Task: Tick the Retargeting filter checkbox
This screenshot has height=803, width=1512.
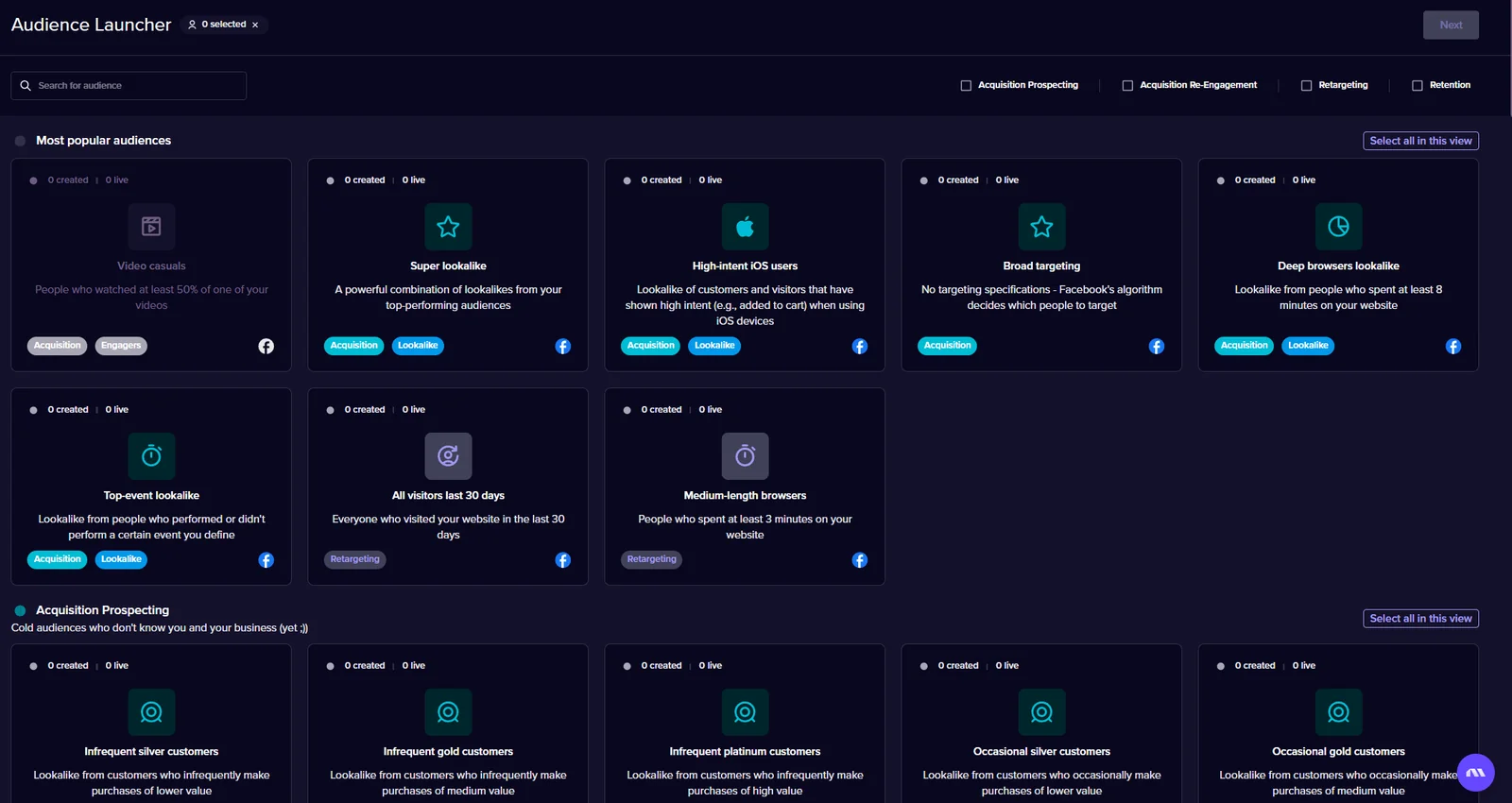Action: pos(1306,86)
